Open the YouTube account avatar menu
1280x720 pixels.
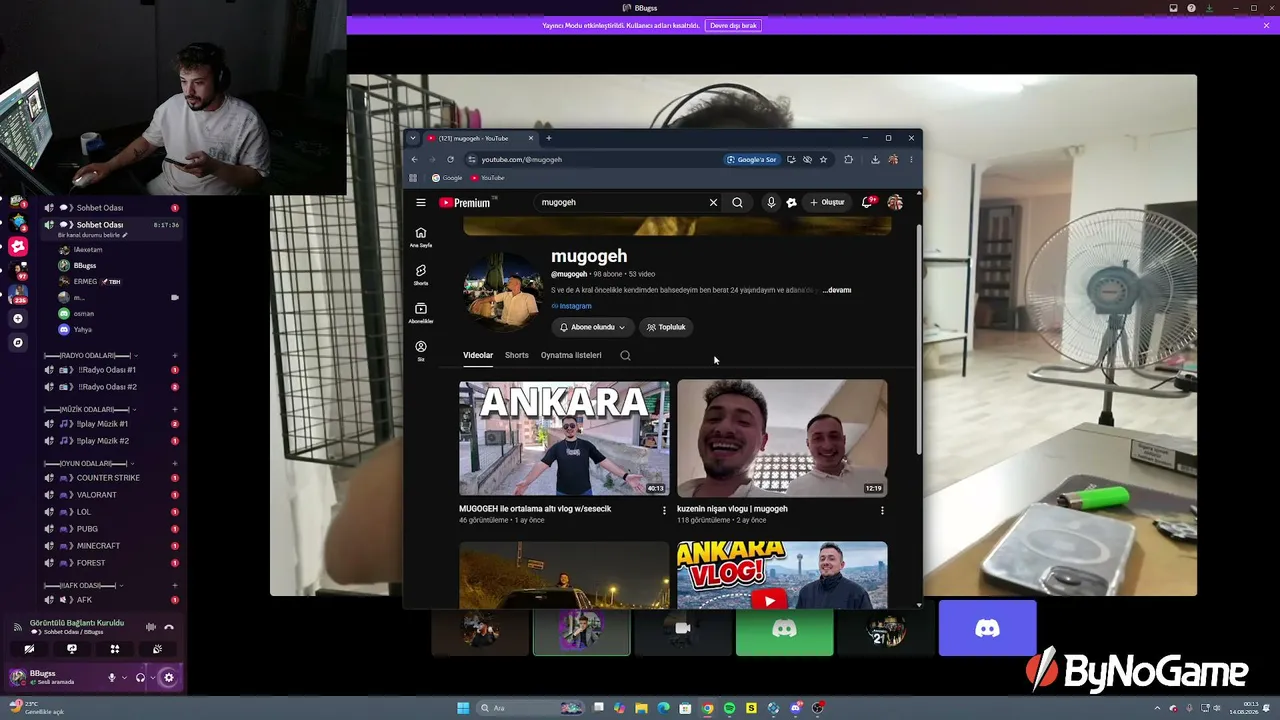click(895, 202)
